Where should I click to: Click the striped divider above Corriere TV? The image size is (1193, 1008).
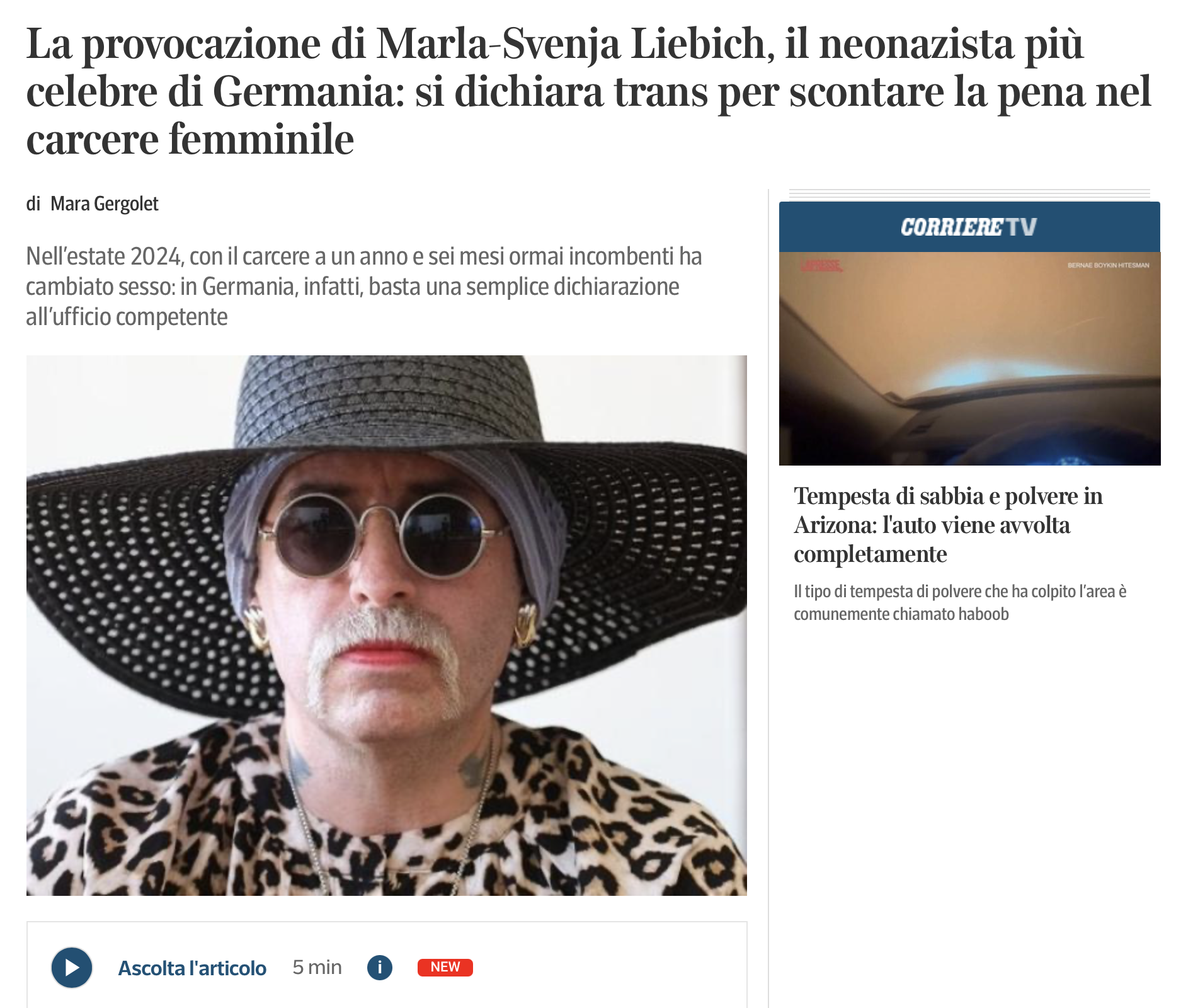pyautogui.click(x=969, y=194)
